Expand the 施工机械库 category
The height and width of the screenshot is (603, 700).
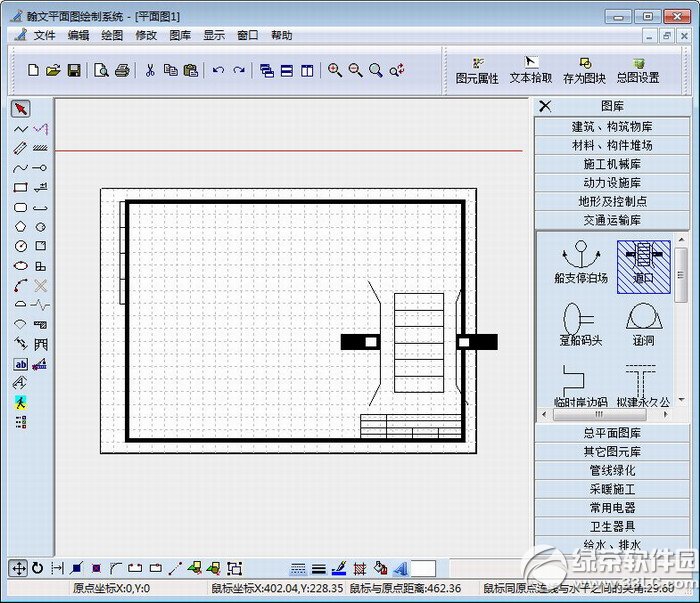tap(612, 164)
